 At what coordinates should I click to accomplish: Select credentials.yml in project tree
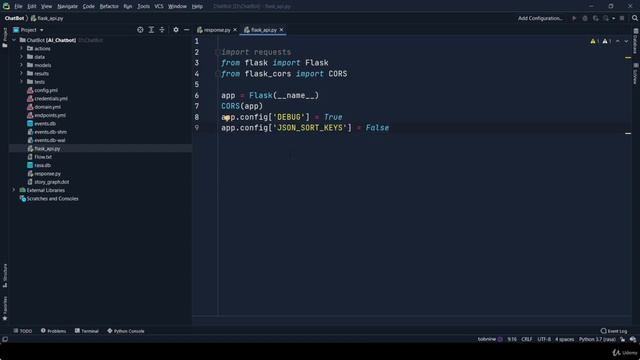(51, 98)
